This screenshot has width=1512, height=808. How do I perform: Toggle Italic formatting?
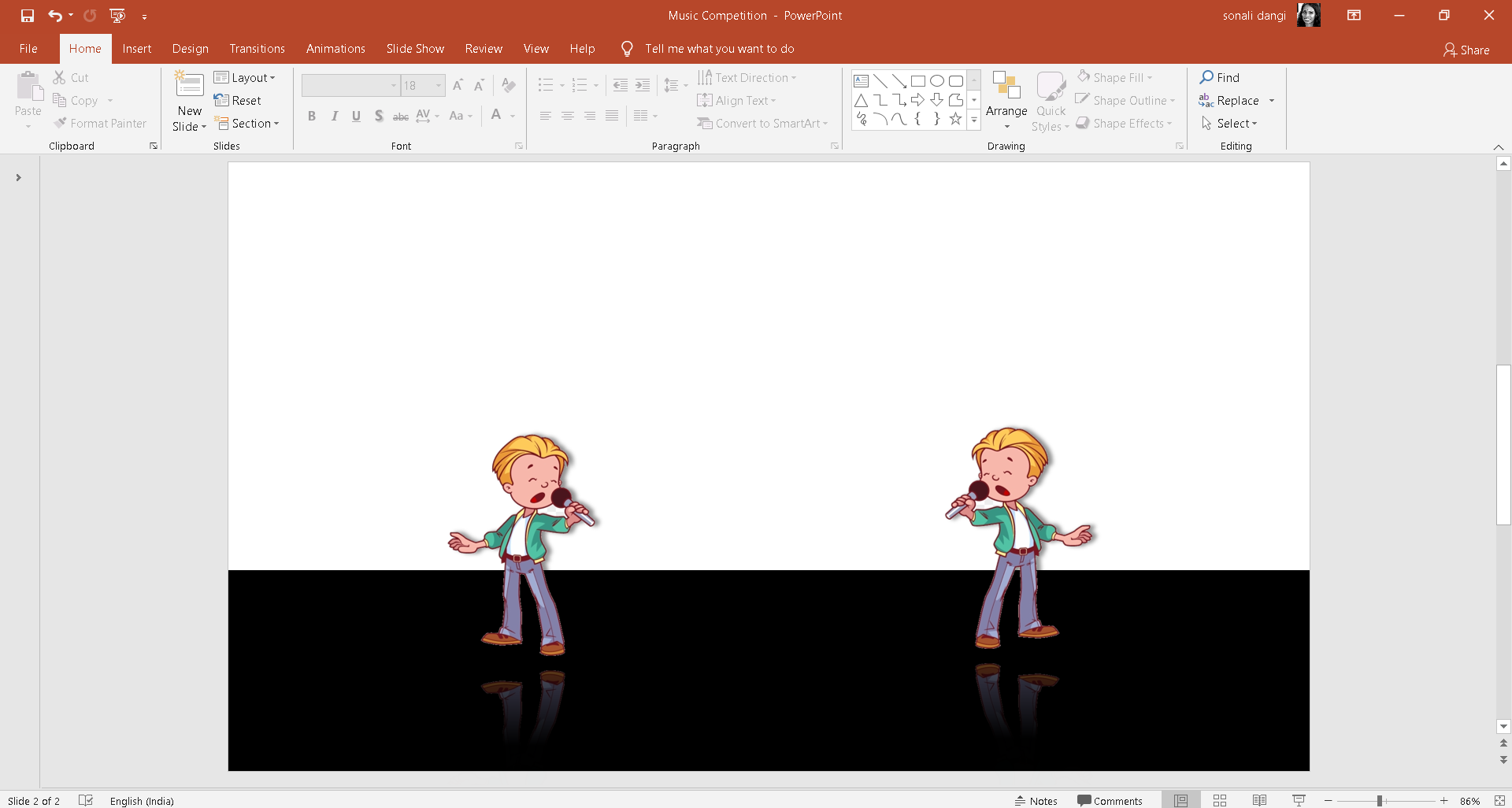click(x=334, y=116)
